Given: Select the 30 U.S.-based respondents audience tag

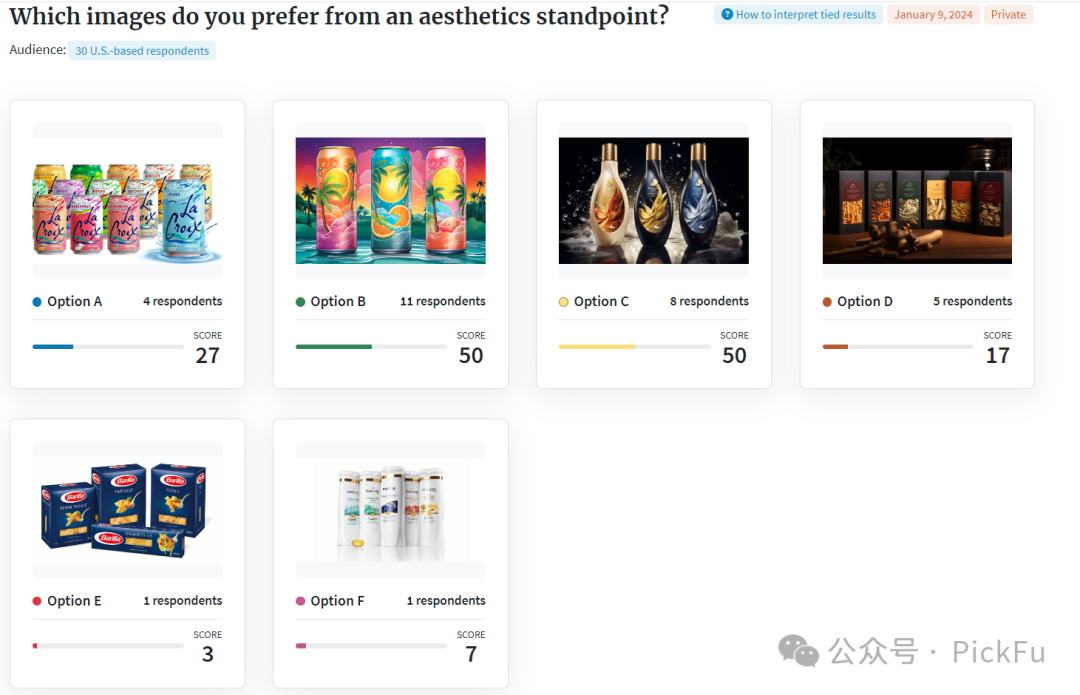Looking at the screenshot, I should pyautogui.click(x=142, y=51).
